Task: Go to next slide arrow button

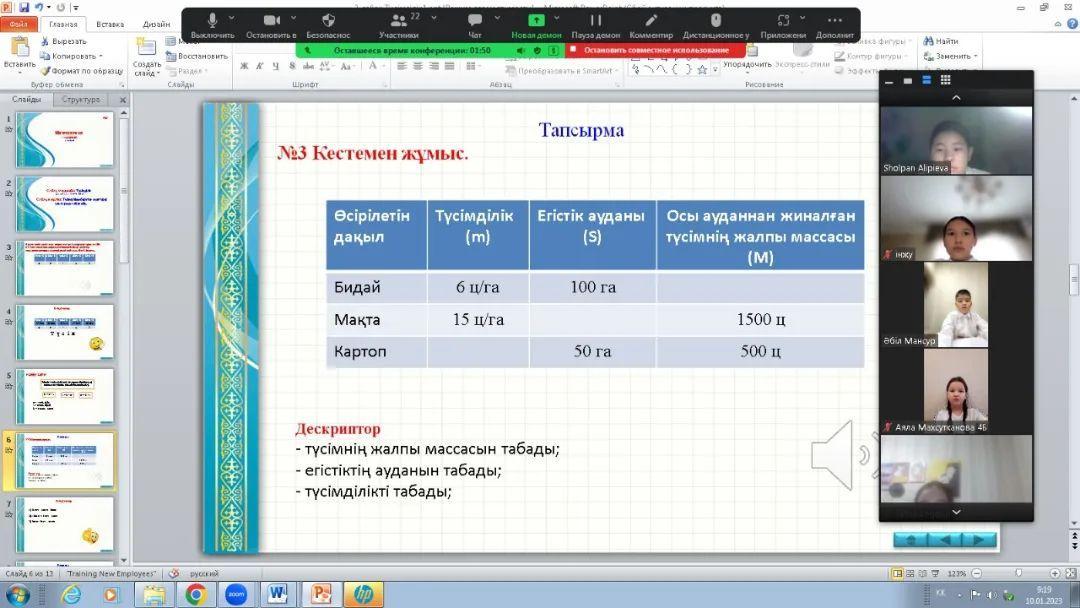Action: coord(979,541)
